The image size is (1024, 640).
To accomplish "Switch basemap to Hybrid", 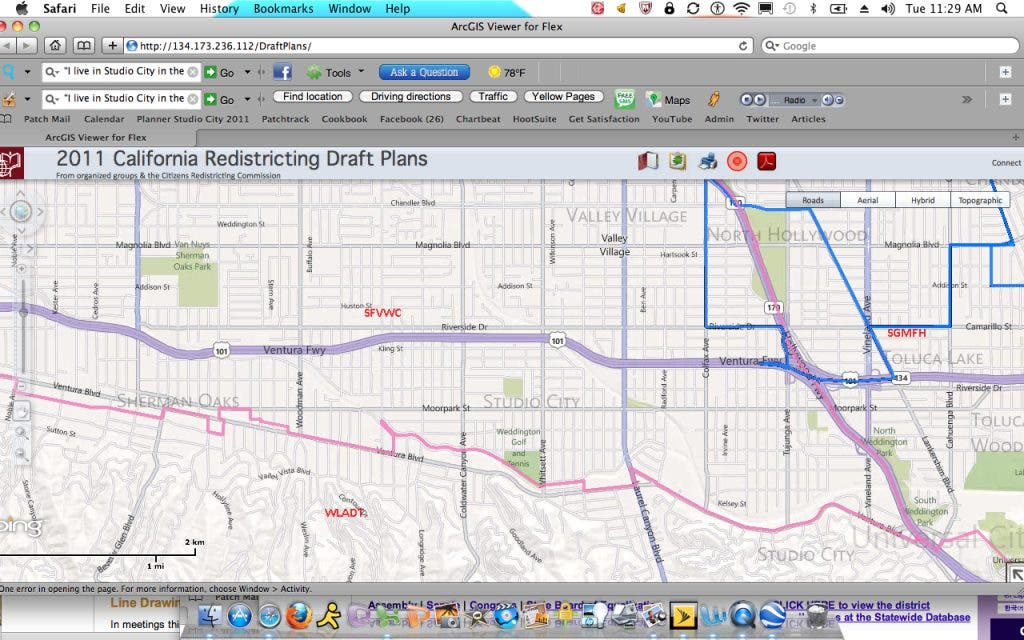I will coord(922,200).
